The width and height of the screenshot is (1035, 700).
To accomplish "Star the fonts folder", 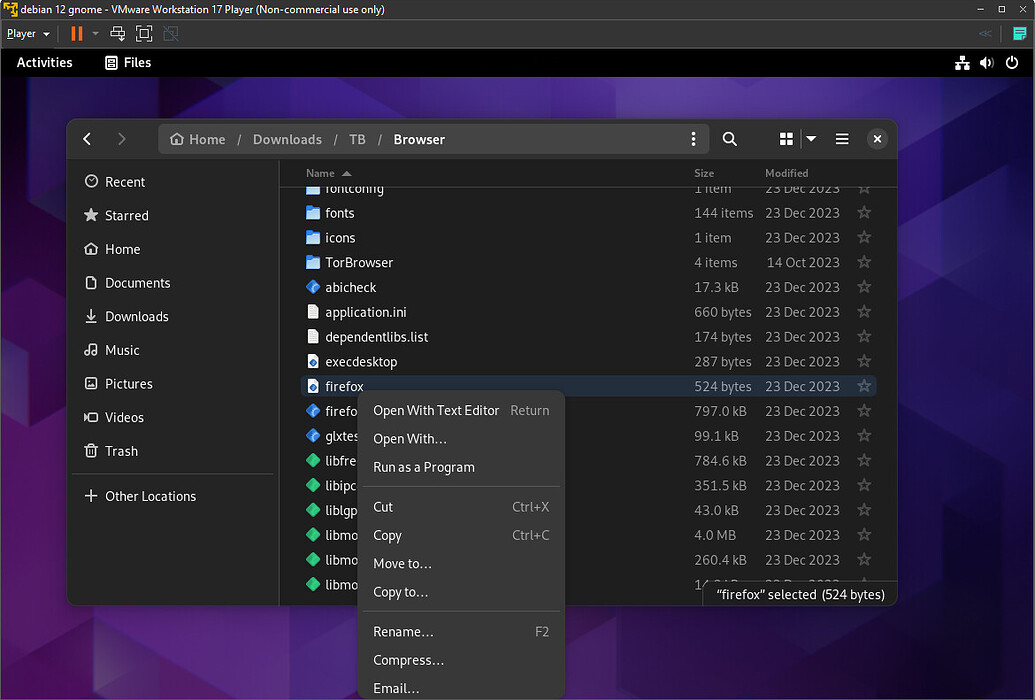I will click(864, 212).
